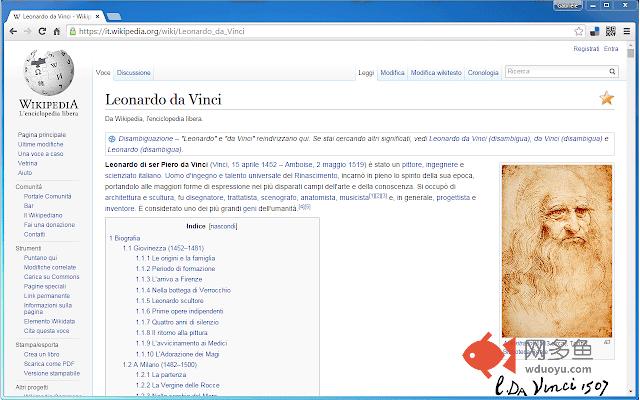Open Elemento Wikidata link
The width and height of the screenshot is (640, 400).
pyautogui.click(x=49, y=321)
